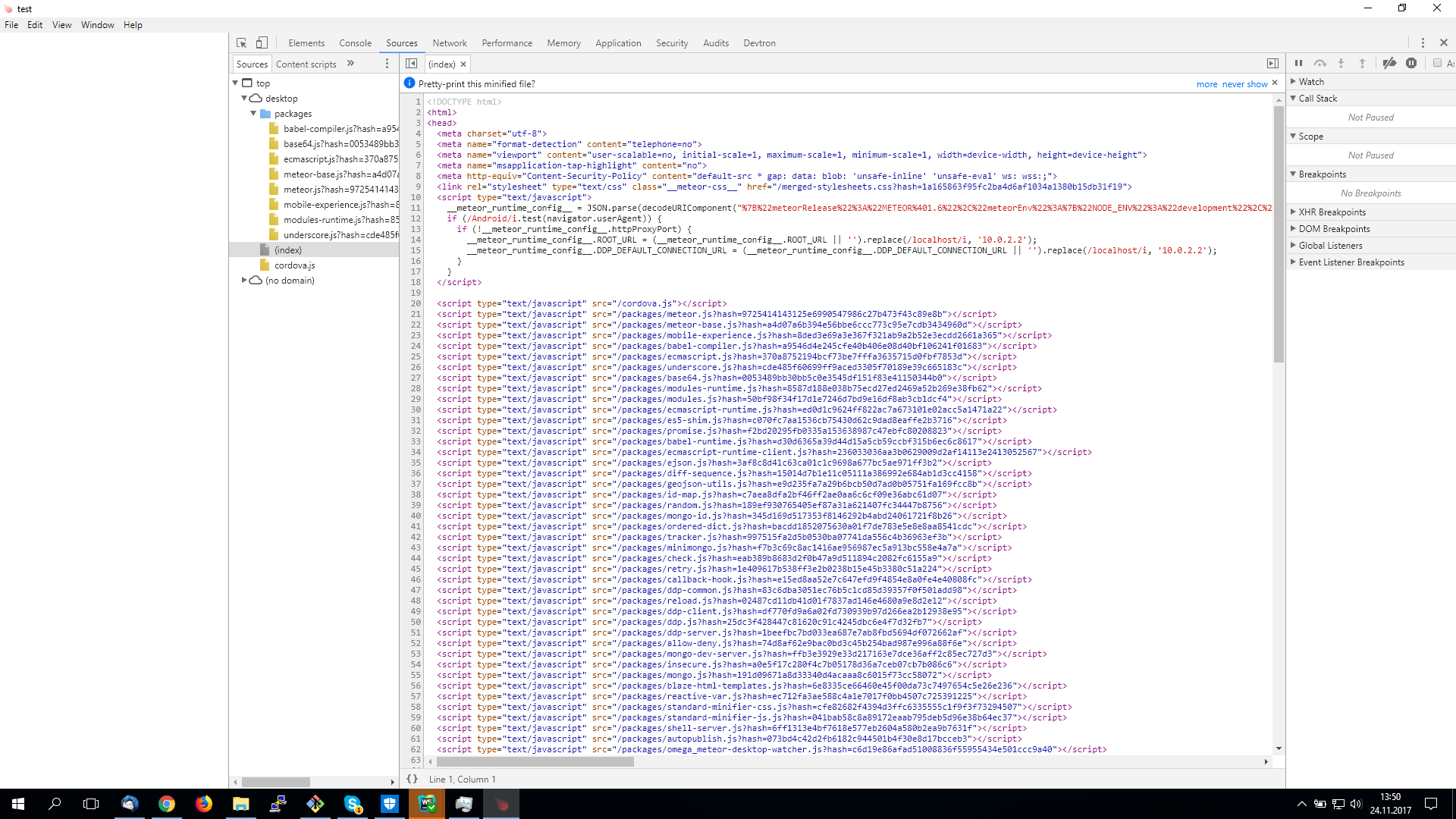Pause script execution in the debugger
The image size is (1456, 819).
tap(1300, 63)
